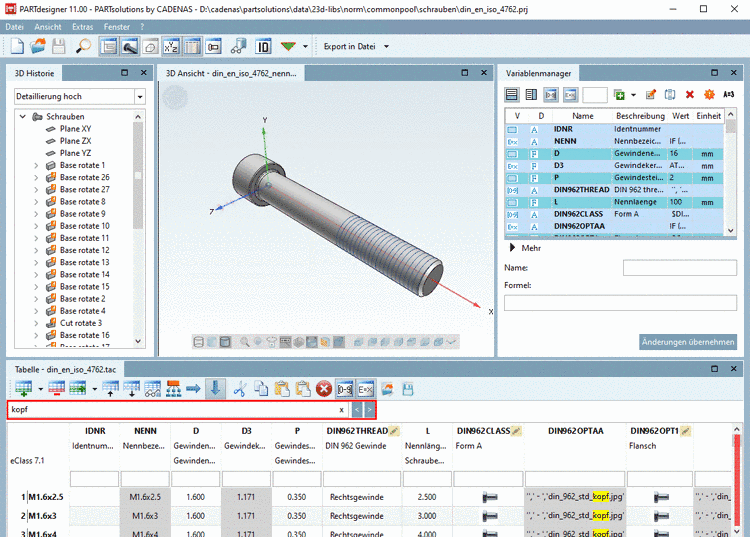Viewport: 750px width, 537px height.
Task: Click the green triangle icon in main toolbar
Action: tap(288, 46)
